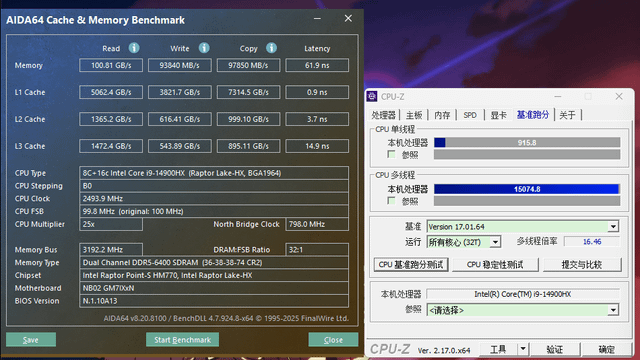The height and width of the screenshot is (360, 640).
Task: Click the Write info icon
Action: (x=204, y=48)
